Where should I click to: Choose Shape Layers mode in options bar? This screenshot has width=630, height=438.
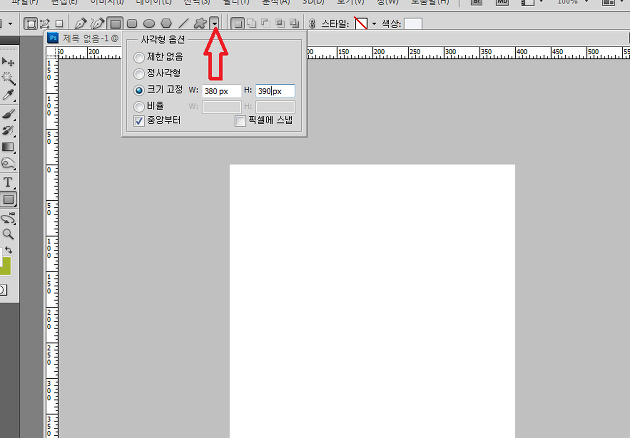(x=31, y=24)
